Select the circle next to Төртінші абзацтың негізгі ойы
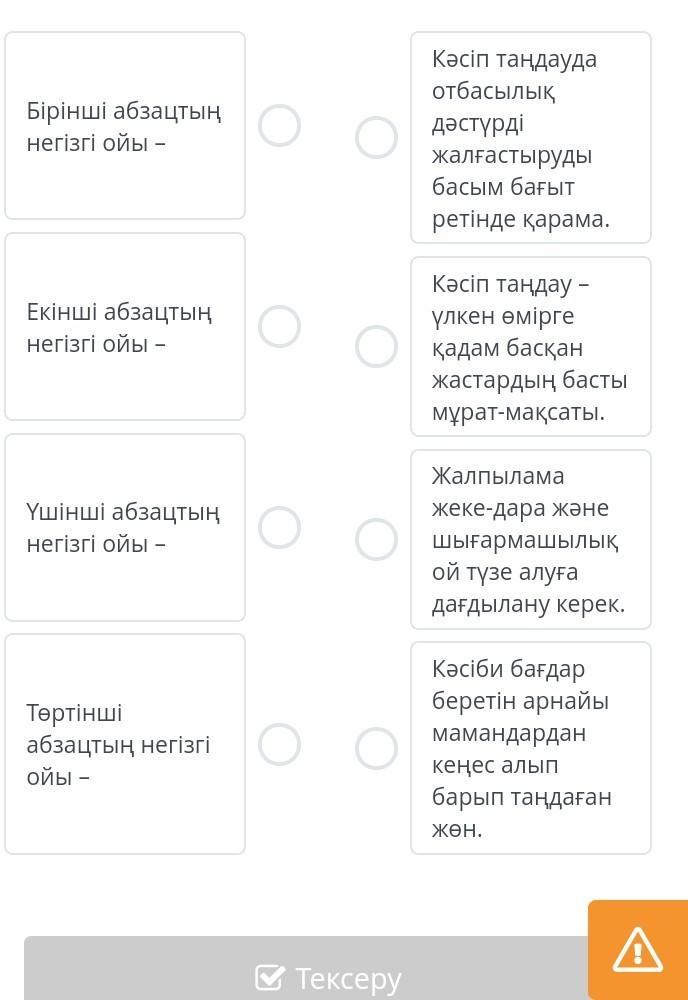Viewport: 688px width, 1000px height. click(x=279, y=744)
